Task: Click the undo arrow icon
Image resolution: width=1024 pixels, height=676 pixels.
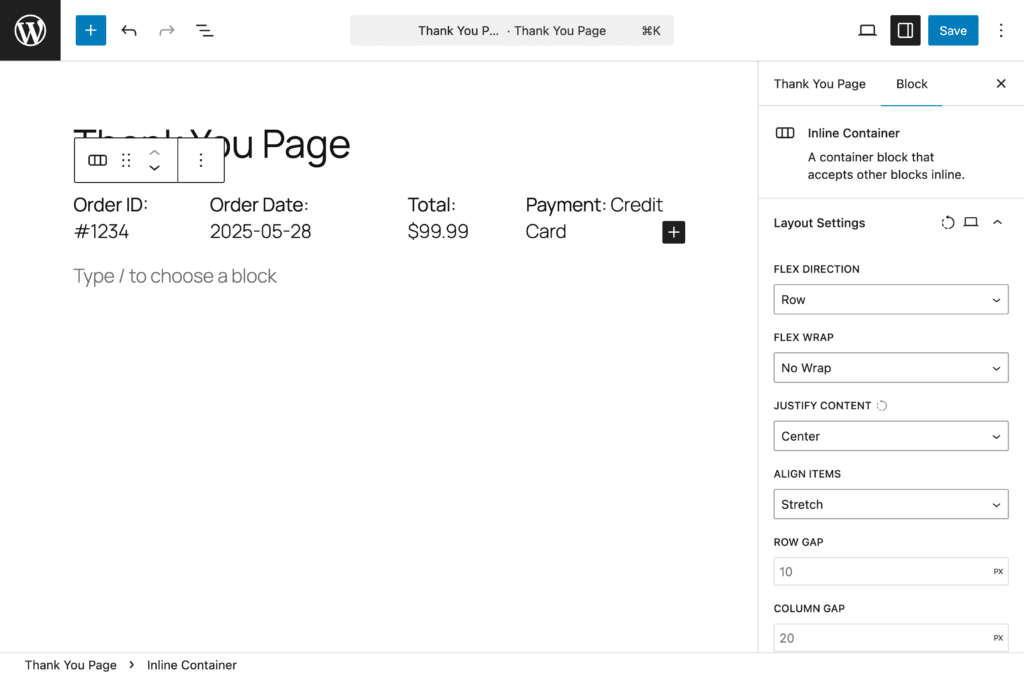Action: click(129, 31)
